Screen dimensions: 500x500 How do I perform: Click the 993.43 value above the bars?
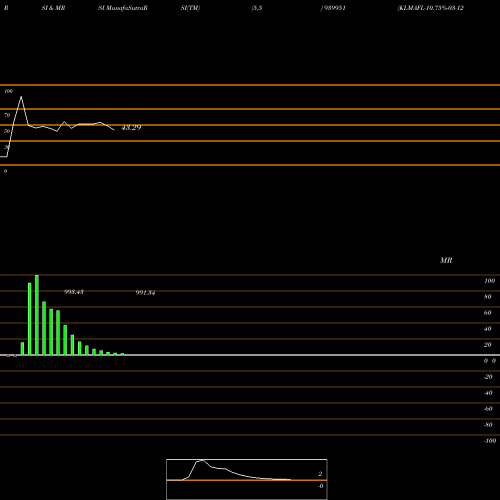coord(74,292)
